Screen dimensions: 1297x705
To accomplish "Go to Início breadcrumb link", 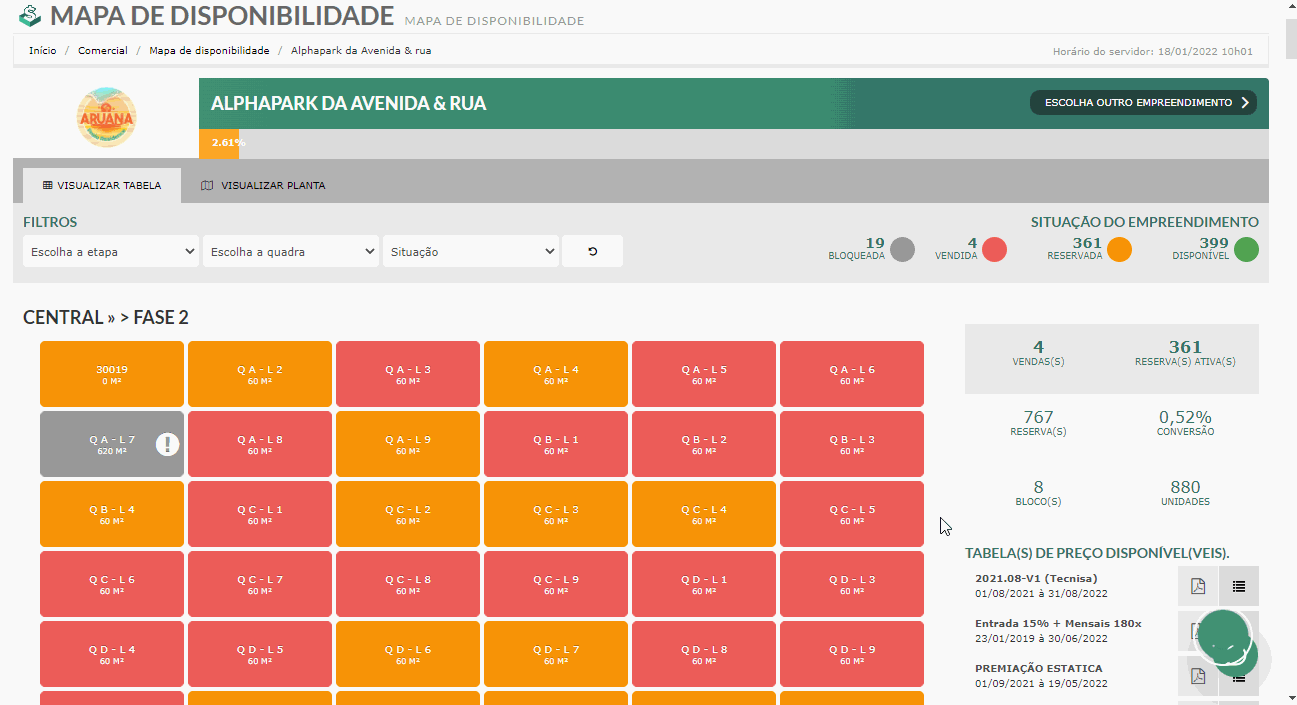I will [43, 50].
